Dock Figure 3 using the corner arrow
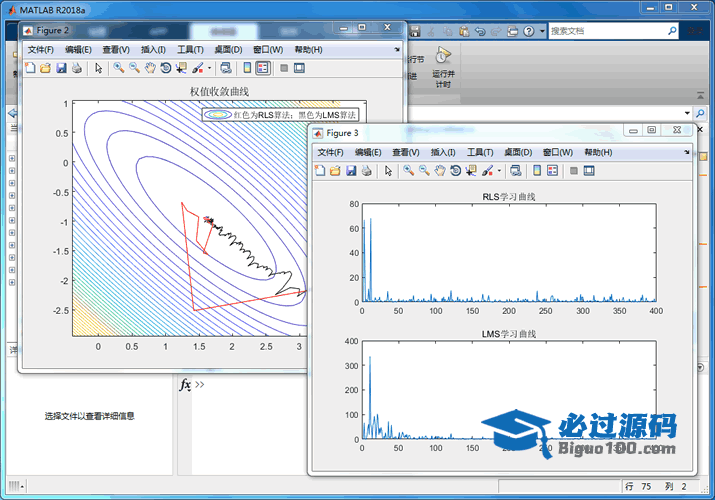Screen dimensions: 715x500 click(x=687, y=152)
